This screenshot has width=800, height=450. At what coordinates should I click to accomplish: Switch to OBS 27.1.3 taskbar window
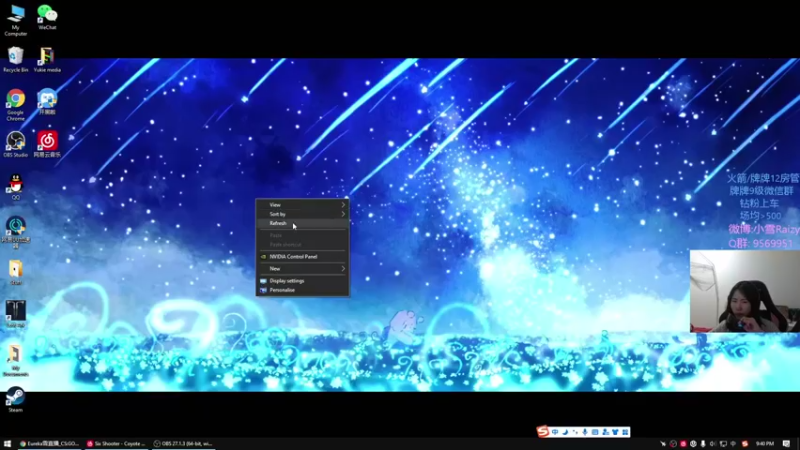point(183,444)
